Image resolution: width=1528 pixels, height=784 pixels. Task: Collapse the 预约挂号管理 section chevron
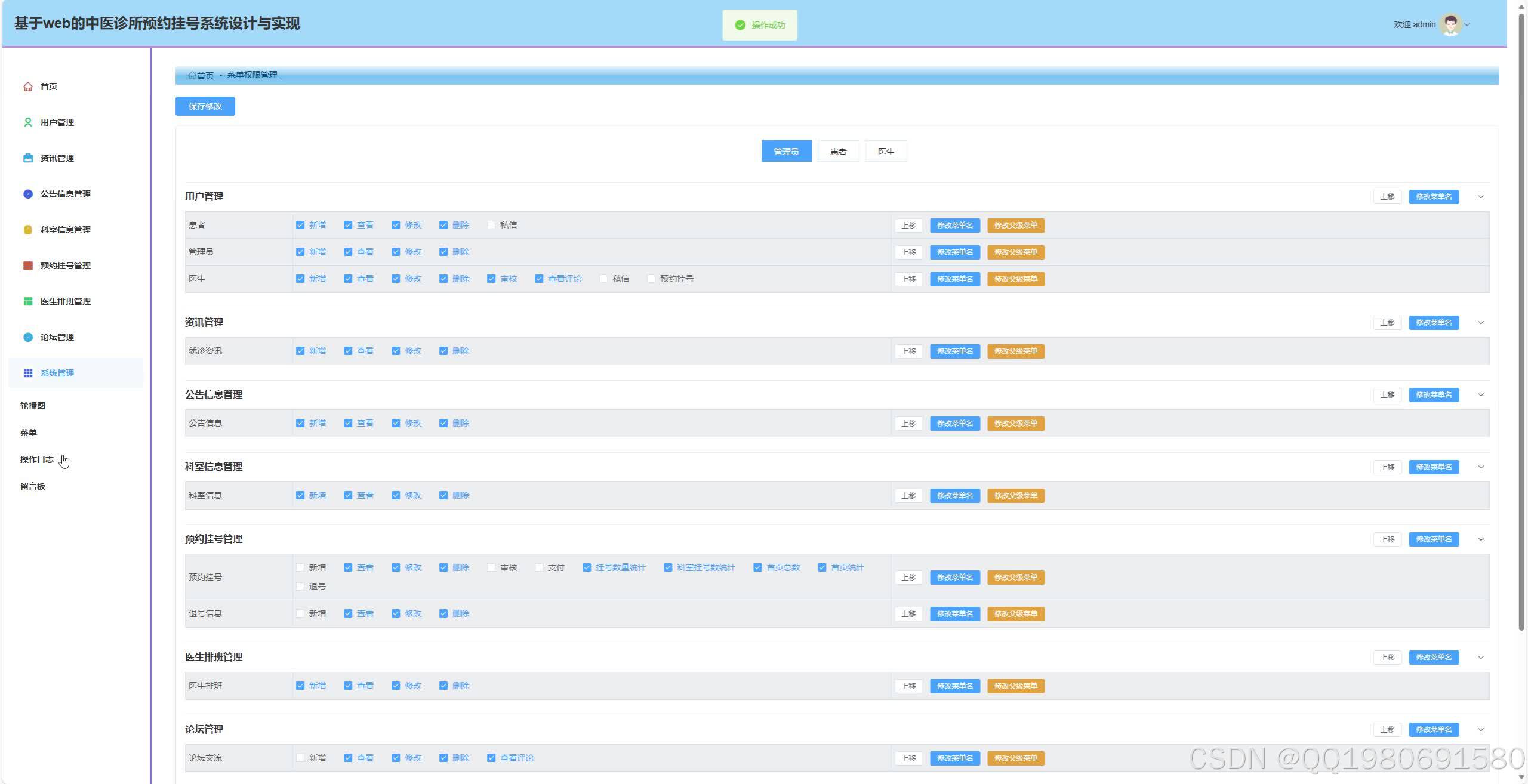coord(1481,539)
